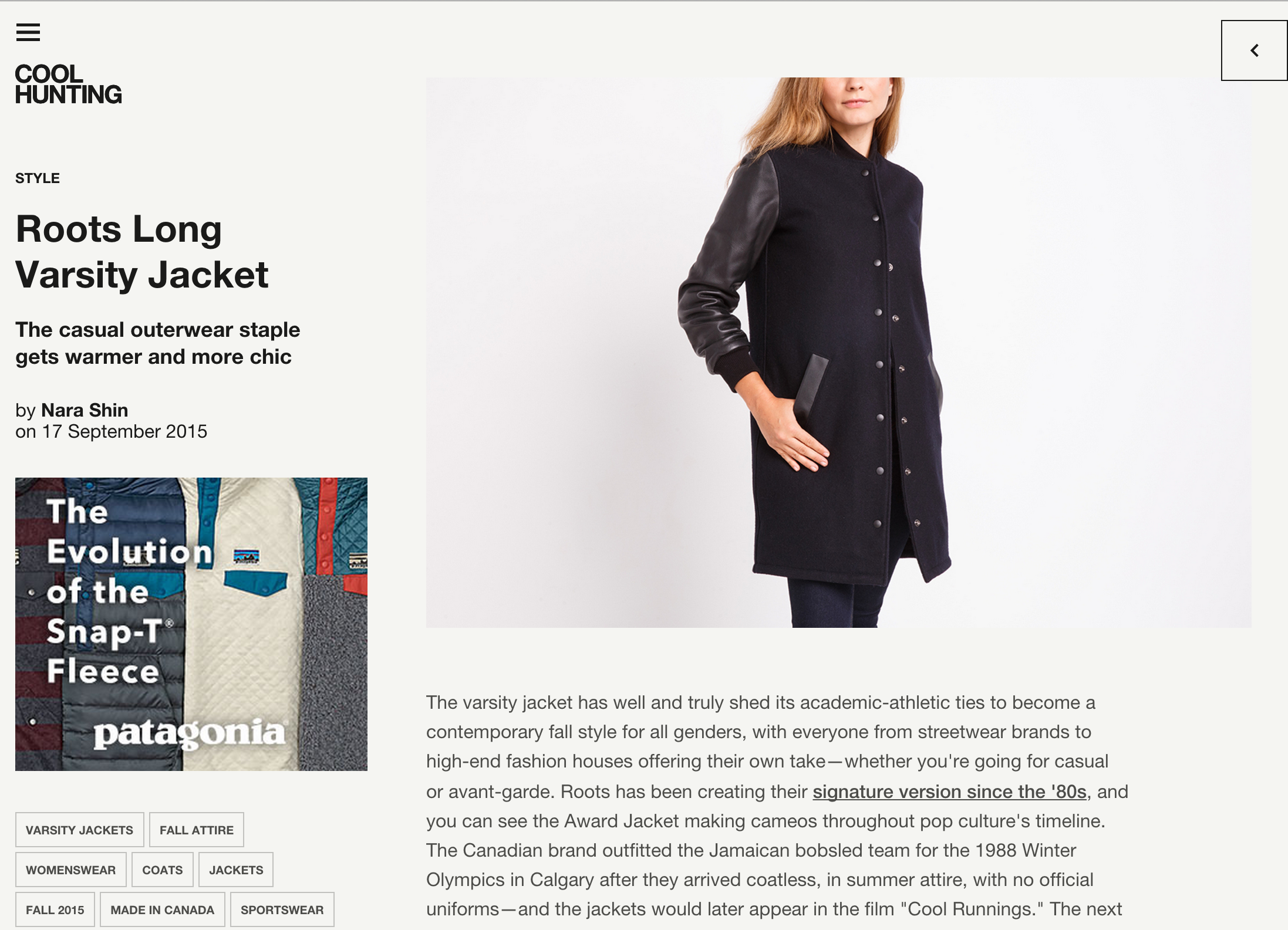Screen dimensions: 1288x930
Task: Click the back chevron arrow button
Action: [1254, 50]
